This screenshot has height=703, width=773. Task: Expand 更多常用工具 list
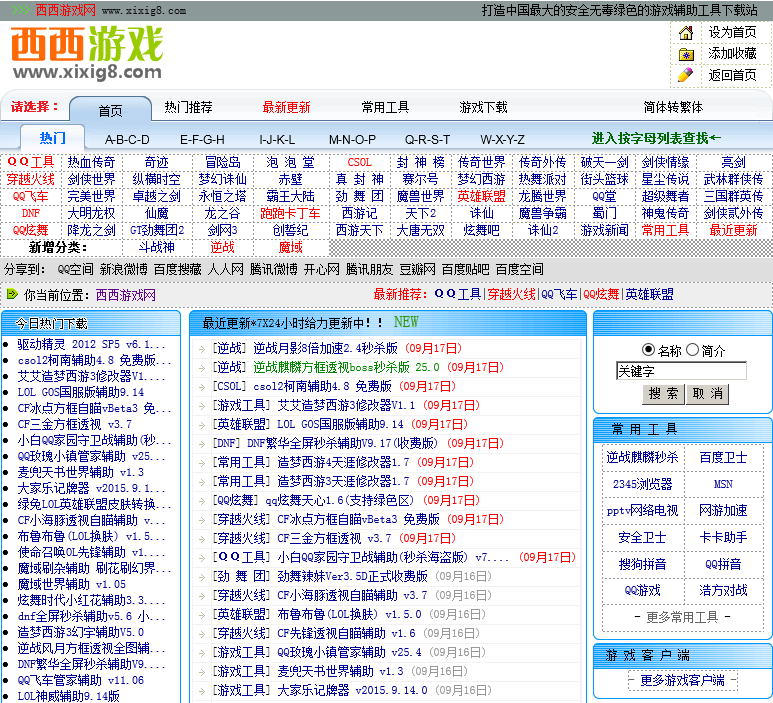point(682,617)
